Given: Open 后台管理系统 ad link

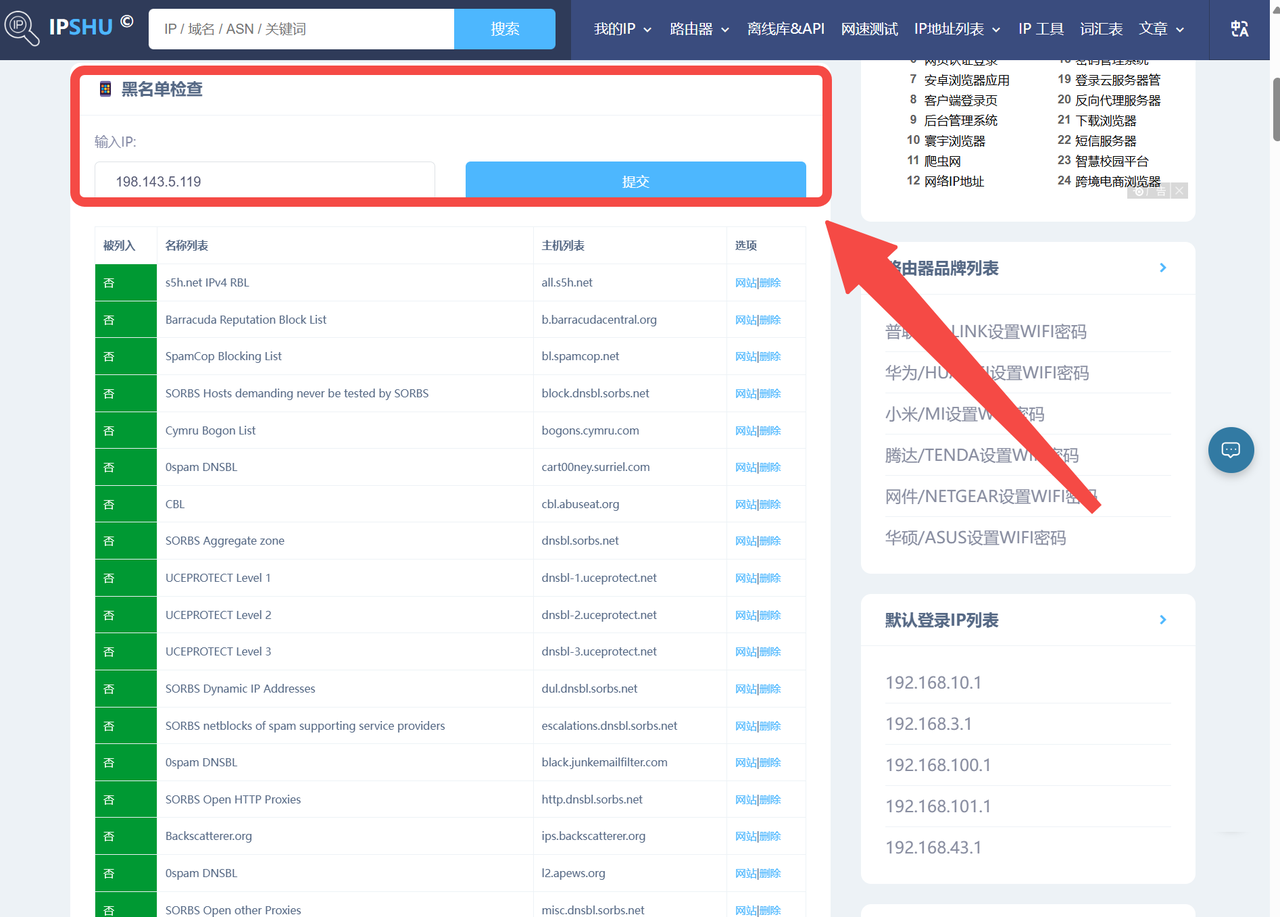Looking at the screenshot, I should 960,120.
